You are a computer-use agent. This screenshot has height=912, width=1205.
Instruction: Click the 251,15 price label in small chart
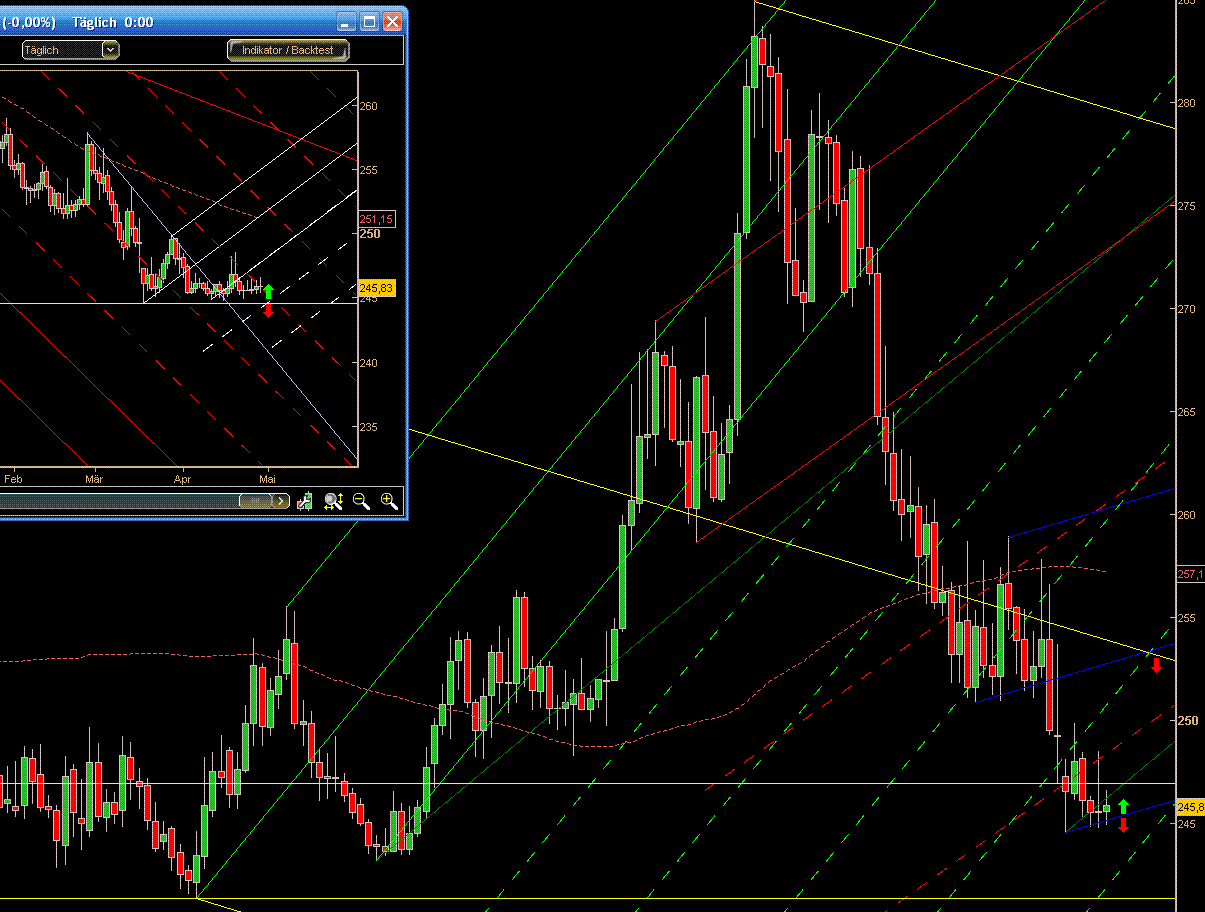pos(377,219)
